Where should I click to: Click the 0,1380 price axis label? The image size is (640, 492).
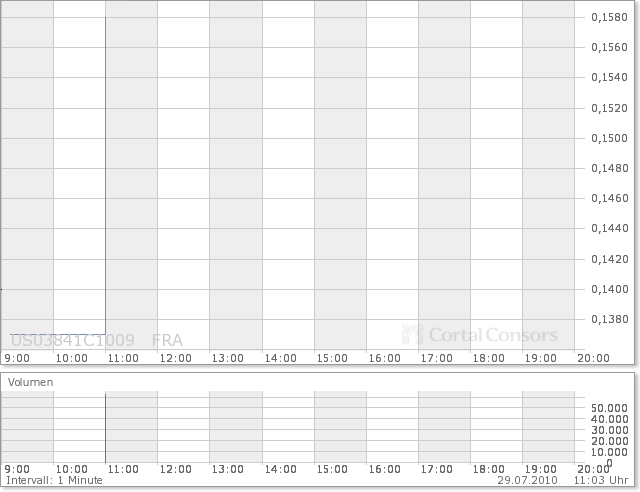[x=609, y=319]
